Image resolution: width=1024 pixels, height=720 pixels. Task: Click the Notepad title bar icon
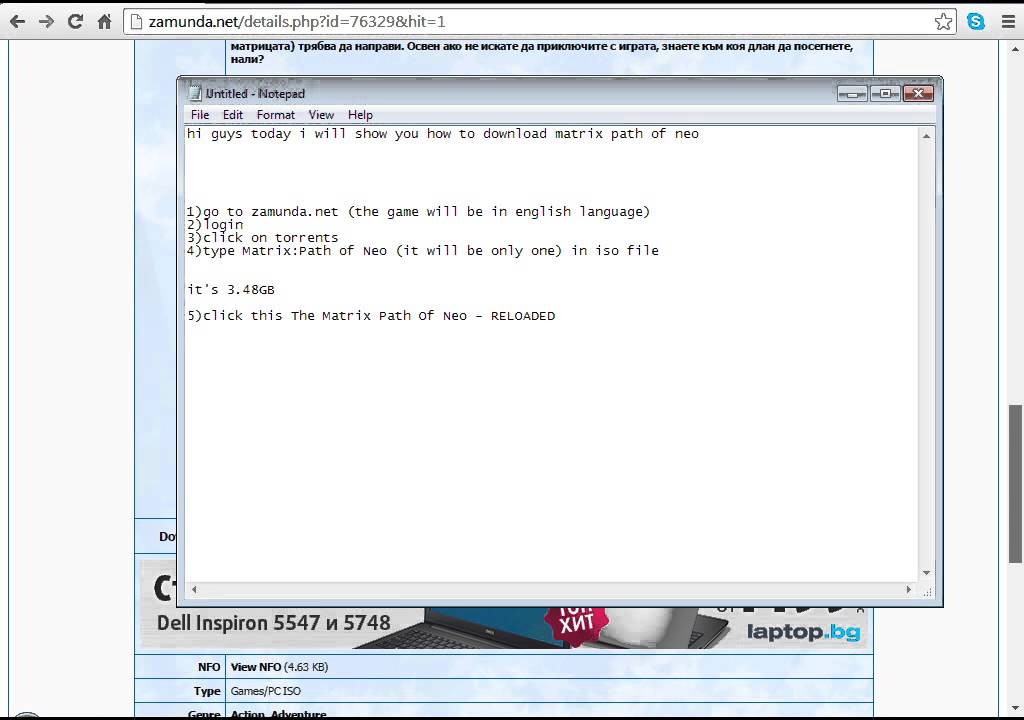click(x=195, y=93)
